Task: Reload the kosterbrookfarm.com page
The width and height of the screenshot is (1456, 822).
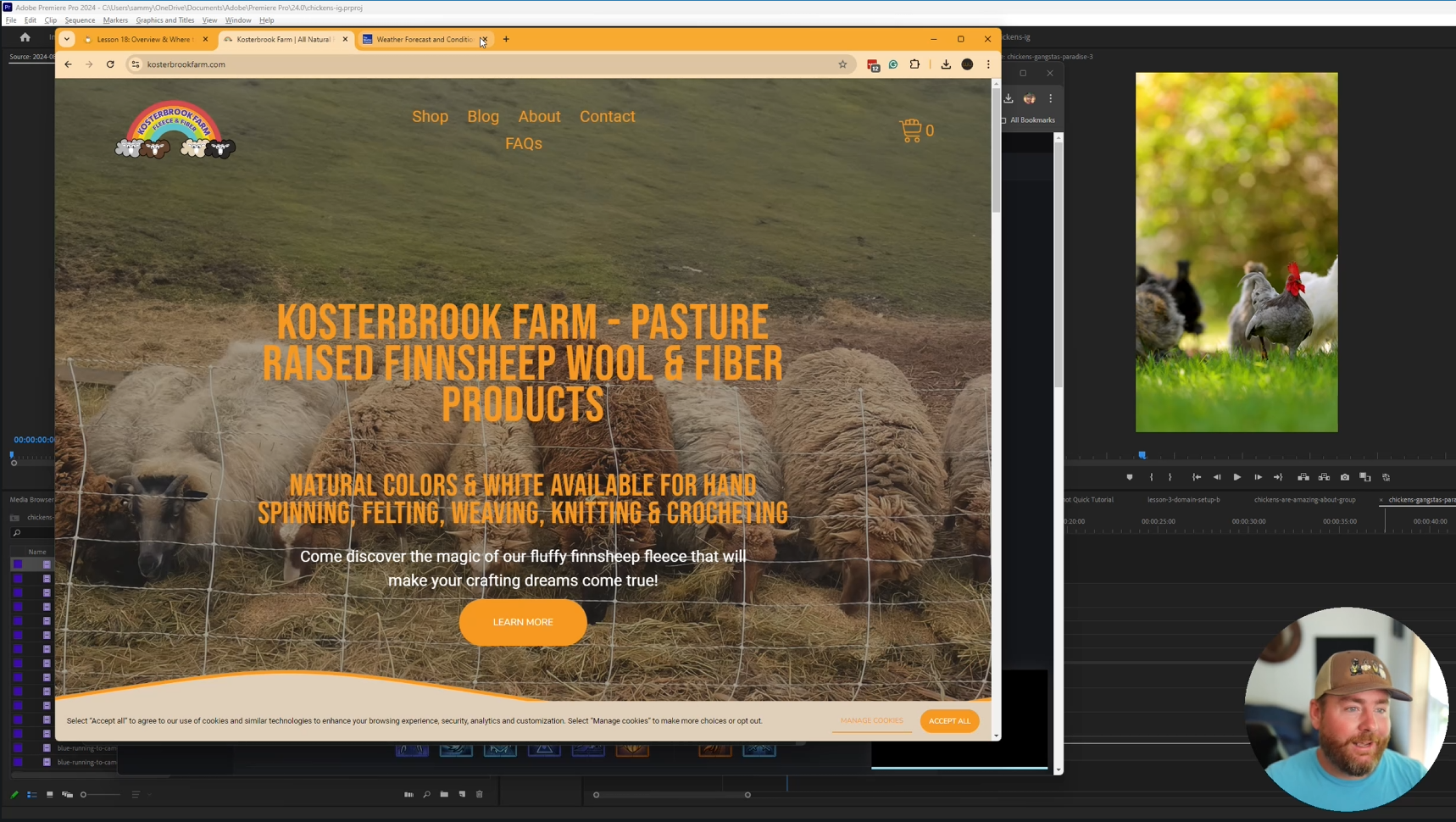Action: [x=110, y=64]
